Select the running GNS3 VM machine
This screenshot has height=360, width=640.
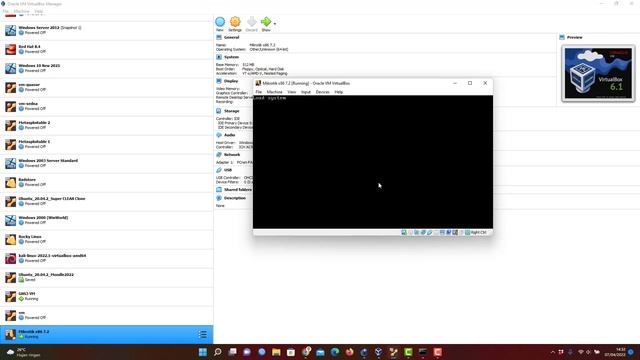(x=107, y=296)
